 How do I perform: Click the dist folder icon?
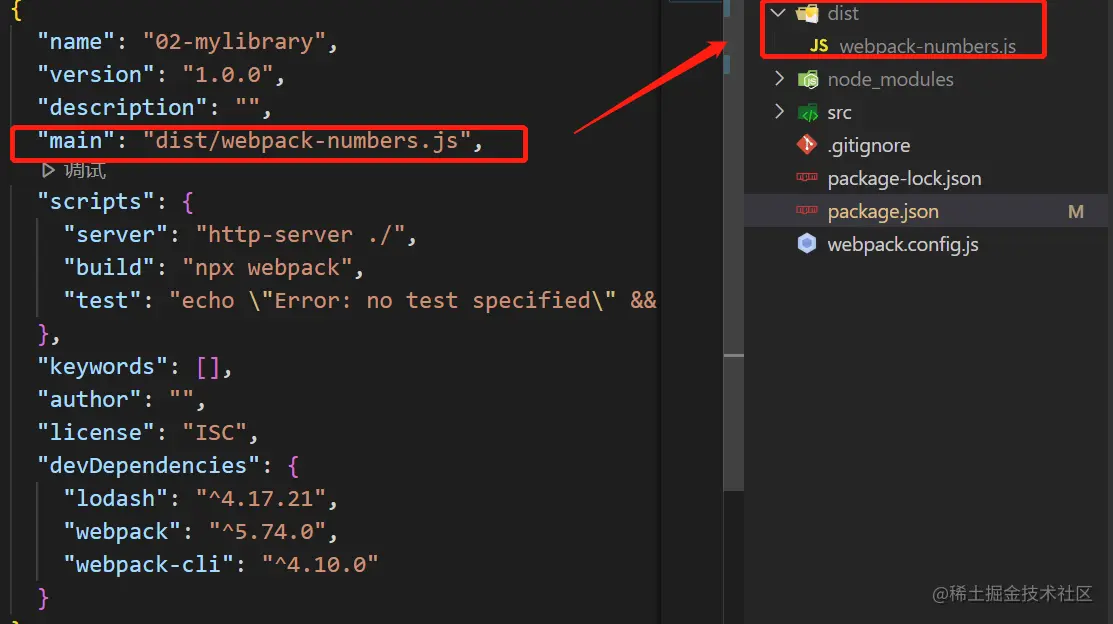[x=807, y=13]
